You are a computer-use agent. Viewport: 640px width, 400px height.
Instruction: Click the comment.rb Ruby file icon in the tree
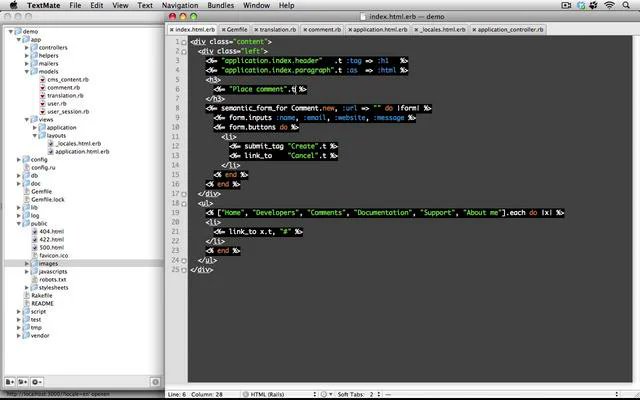(x=42, y=87)
